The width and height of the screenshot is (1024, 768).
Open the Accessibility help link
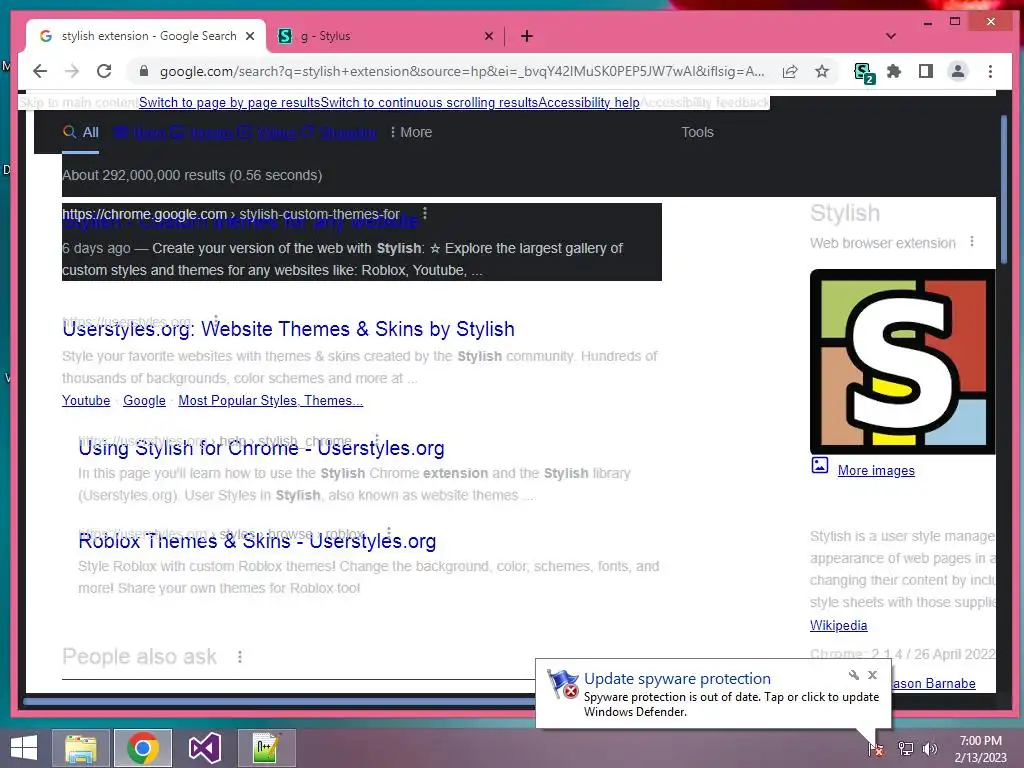click(x=589, y=103)
